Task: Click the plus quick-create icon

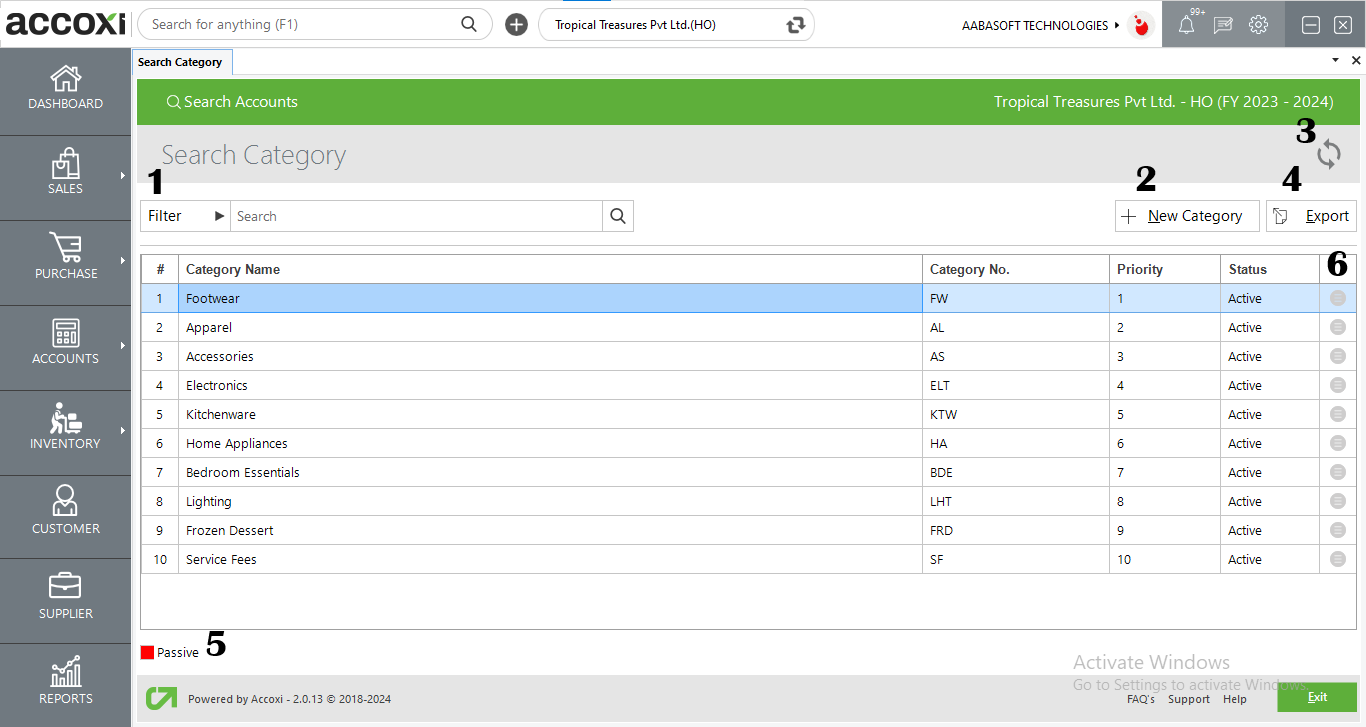Action: tap(516, 23)
